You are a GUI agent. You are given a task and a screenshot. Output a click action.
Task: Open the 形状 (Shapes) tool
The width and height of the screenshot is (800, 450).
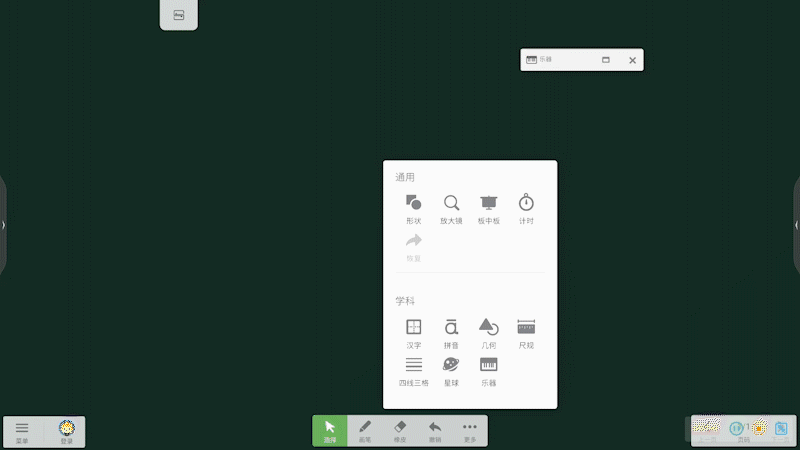click(x=413, y=208)
